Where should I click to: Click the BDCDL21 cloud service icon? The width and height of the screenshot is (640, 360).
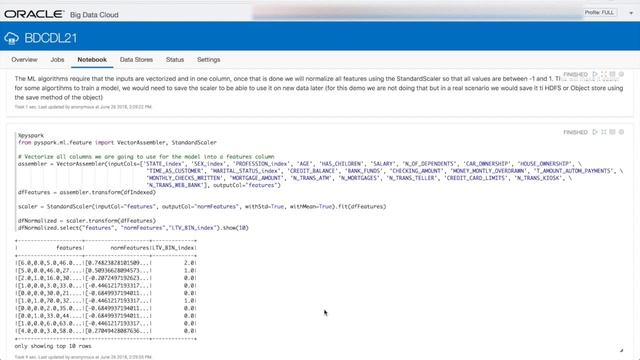(11, 38)
